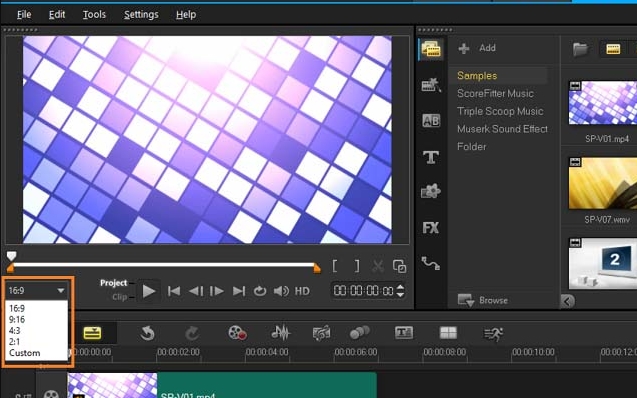637x398 pixels.
Task: Open the Settings menu
Action: [141, 15]
